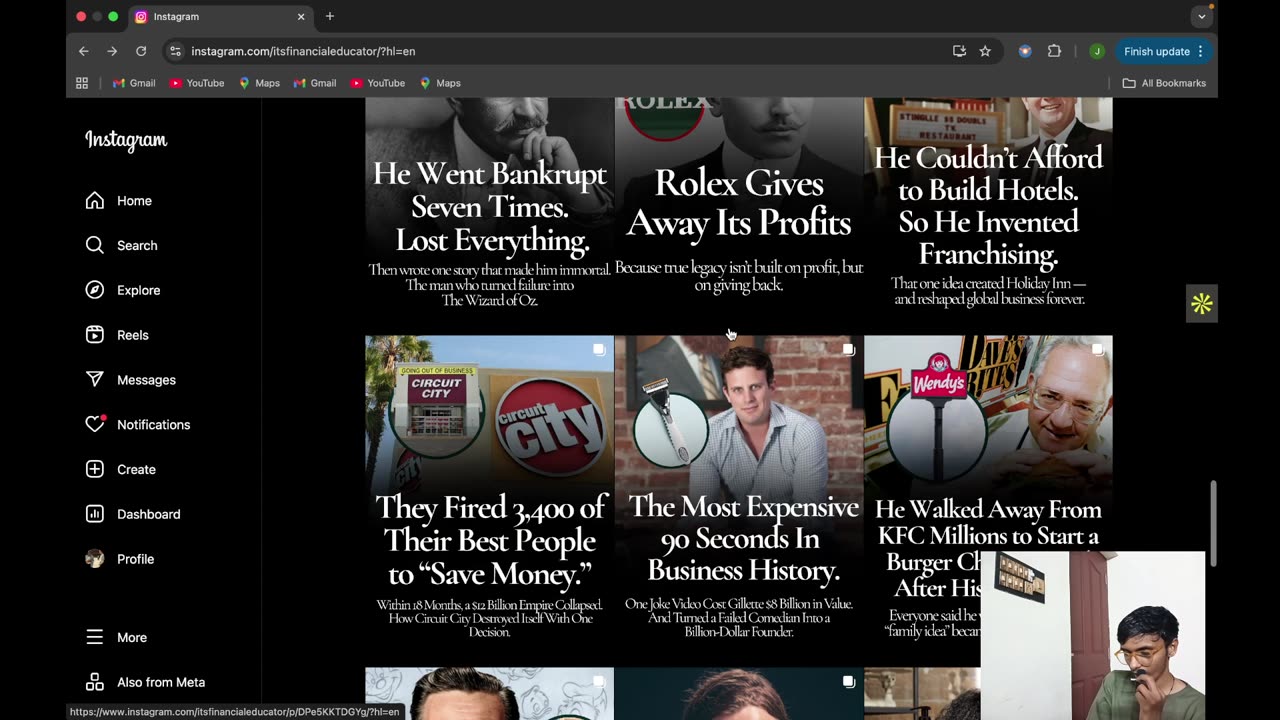Viewport: 1280px width, 720px height.
Task: Click the yellow asterisk widget on the right edge
Action: (1202, 304)
